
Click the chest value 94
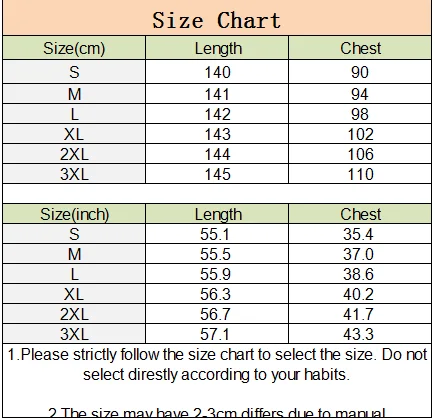tap(360, 94)
